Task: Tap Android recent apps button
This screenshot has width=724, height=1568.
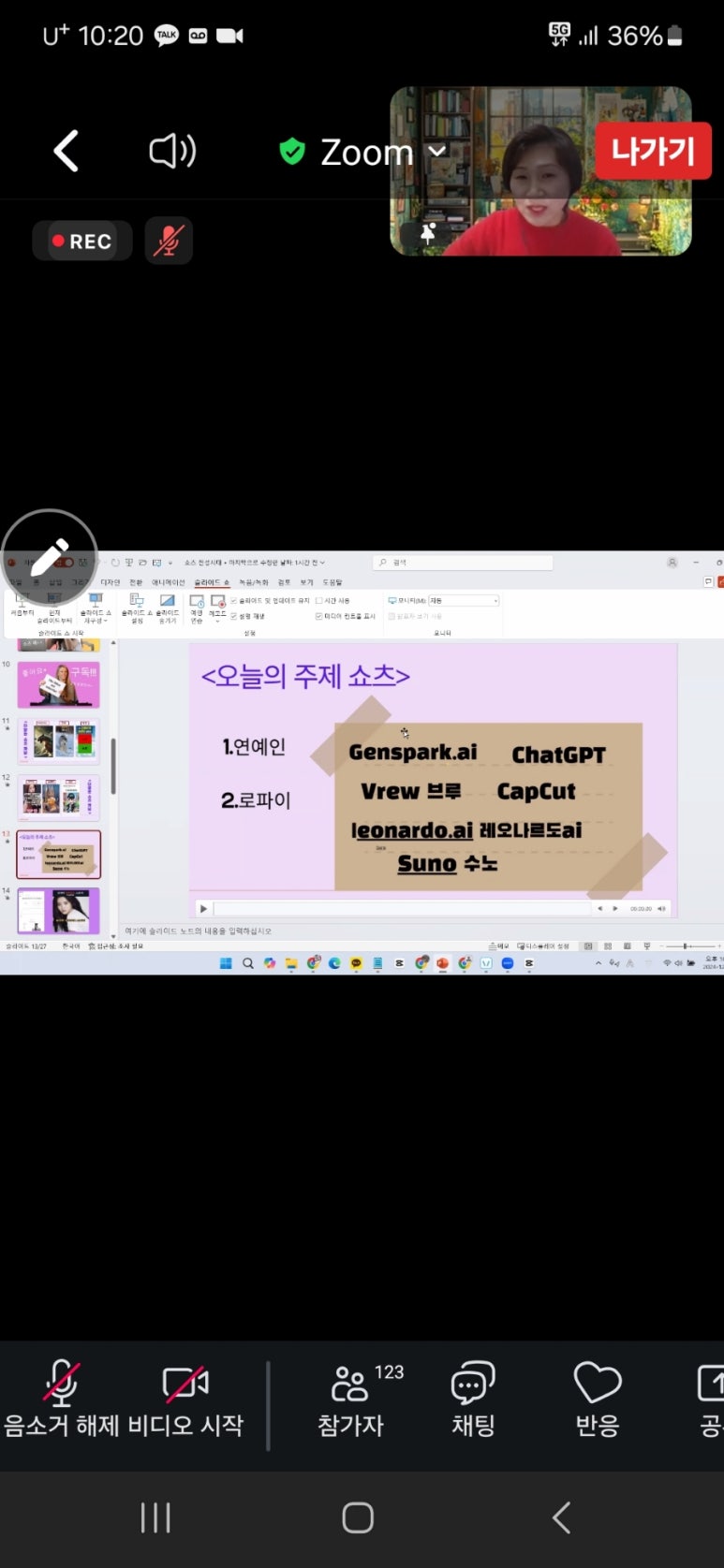Action: [x=155, y=1517]
